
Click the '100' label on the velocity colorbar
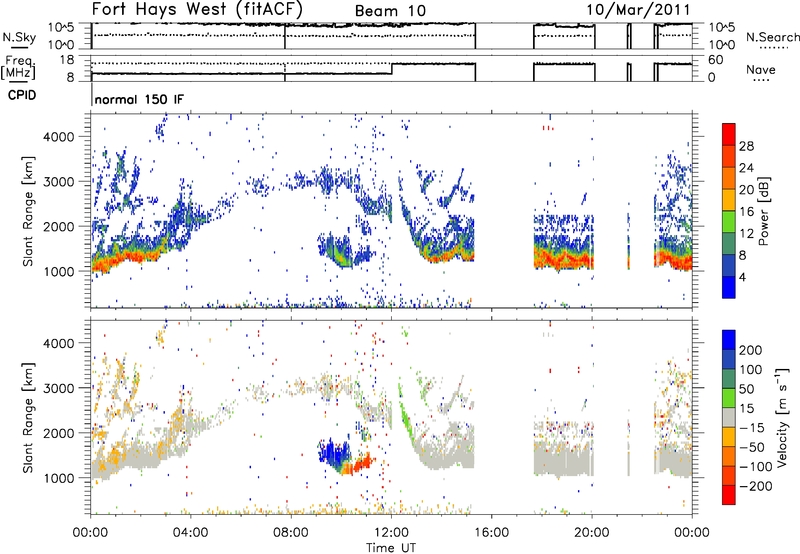751,370
